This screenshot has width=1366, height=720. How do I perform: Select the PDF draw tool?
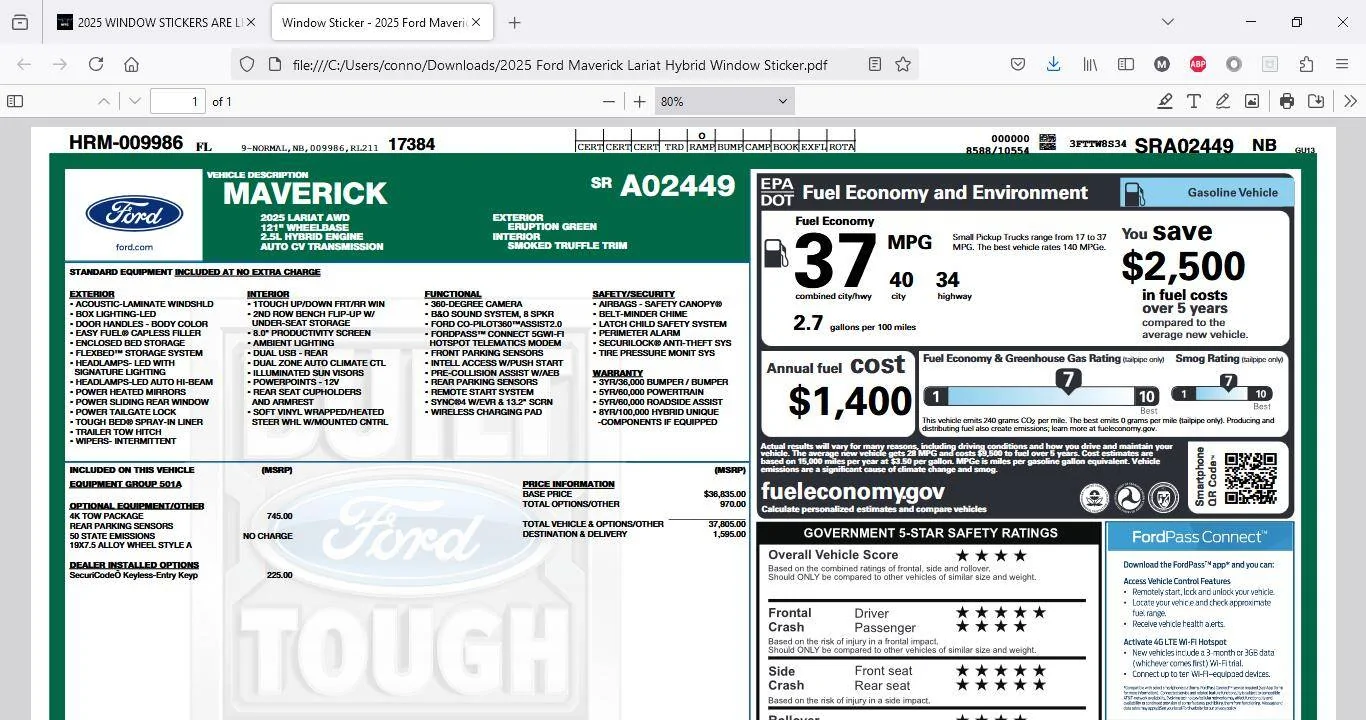(1222, 101)
